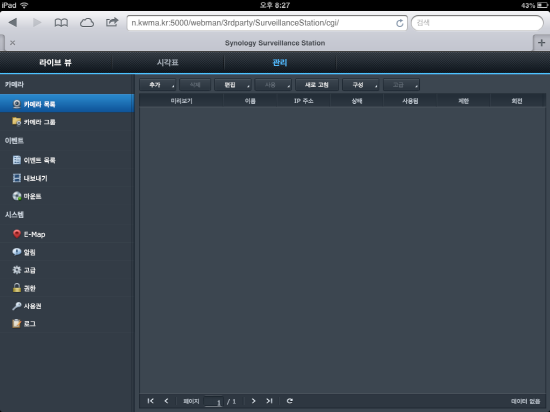Open the 내보내기 export item

click(67, 178)
